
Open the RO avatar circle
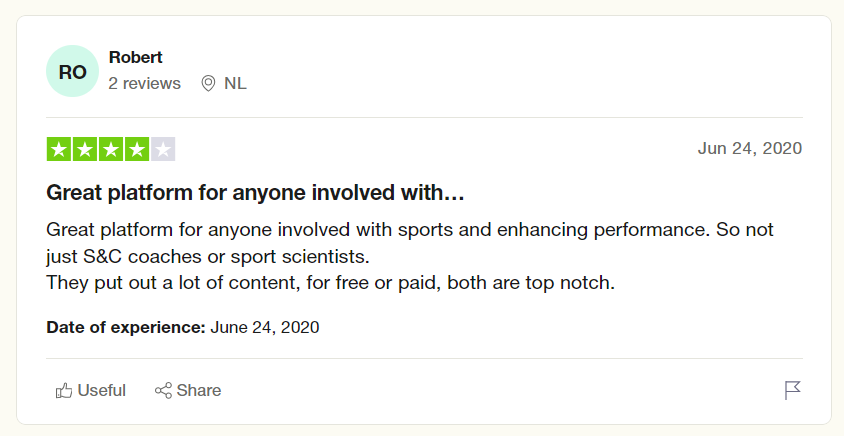pyautogui.click(x=72, y=71)
